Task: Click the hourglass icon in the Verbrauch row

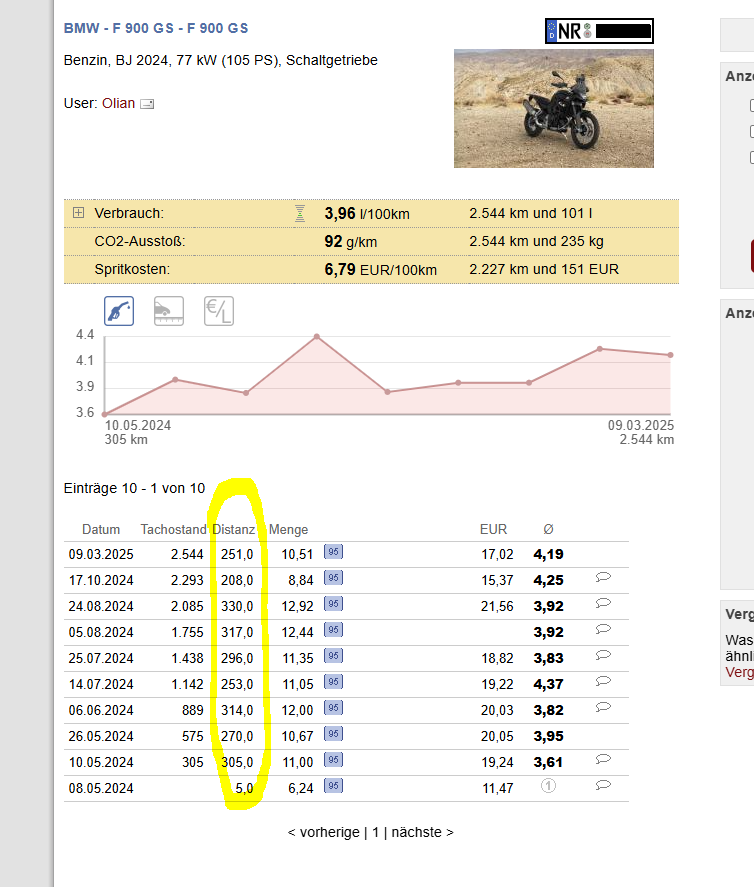Action: point(299,213)
